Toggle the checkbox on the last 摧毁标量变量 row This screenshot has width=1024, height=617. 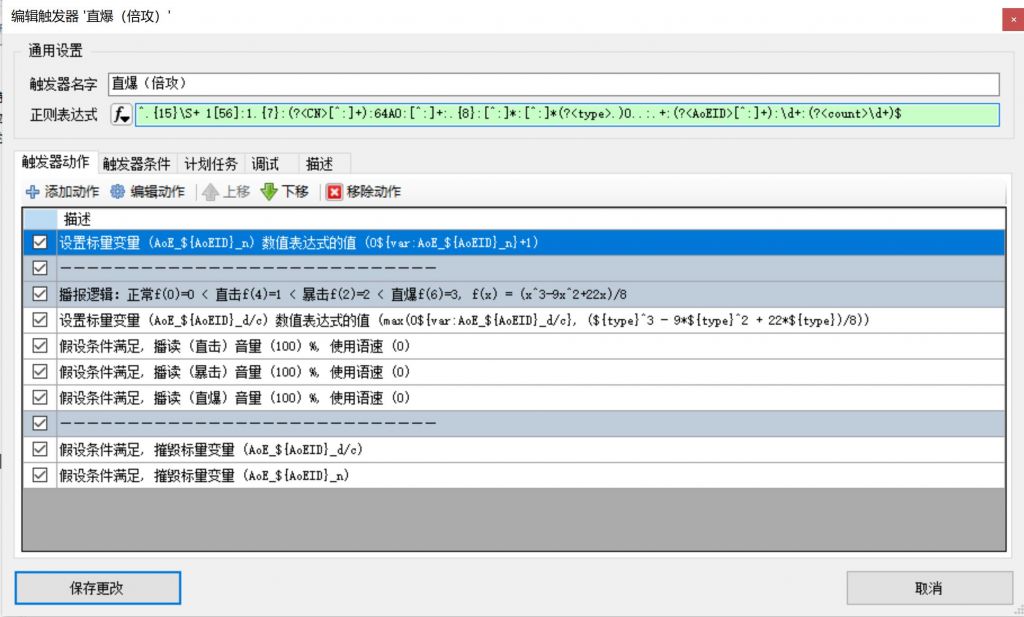[38, 475]
